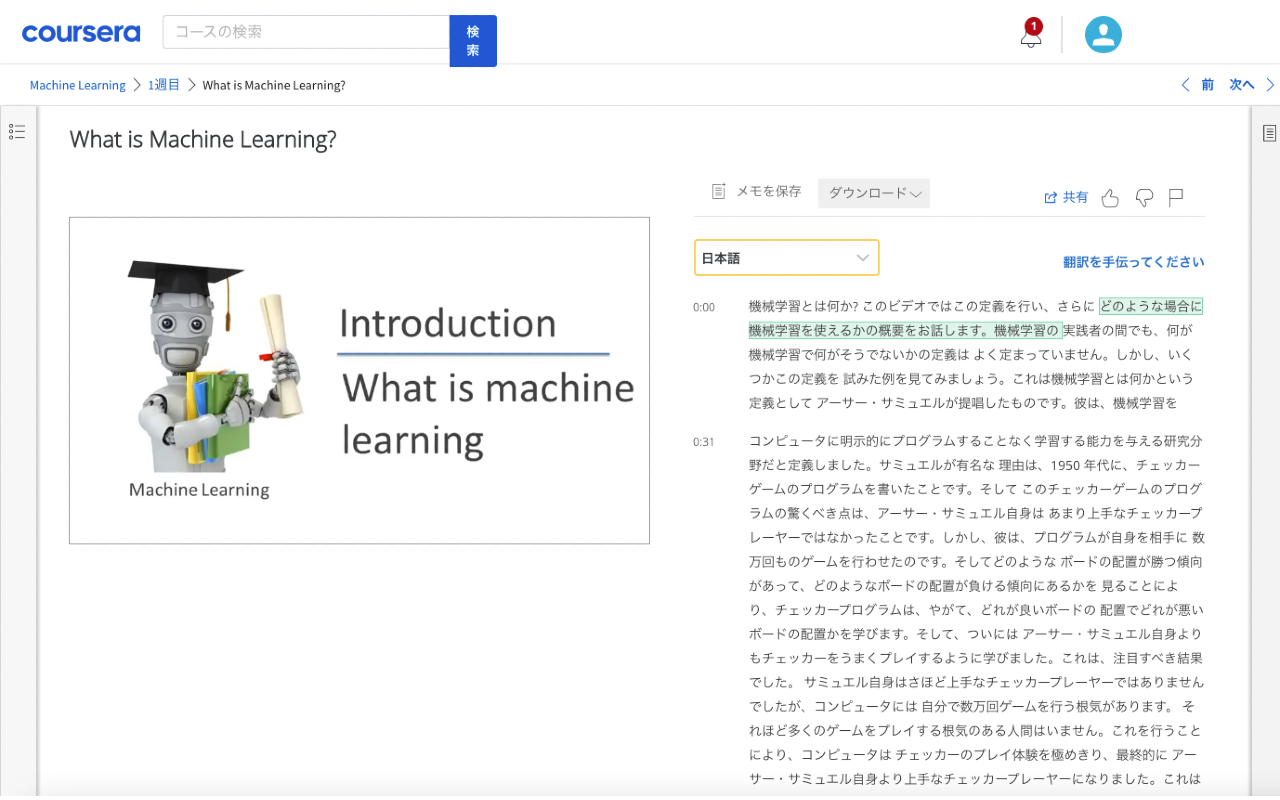Open the 日本語 language selector
The width and height of the screenshot is (1280, 800).
tap(786, 257)
